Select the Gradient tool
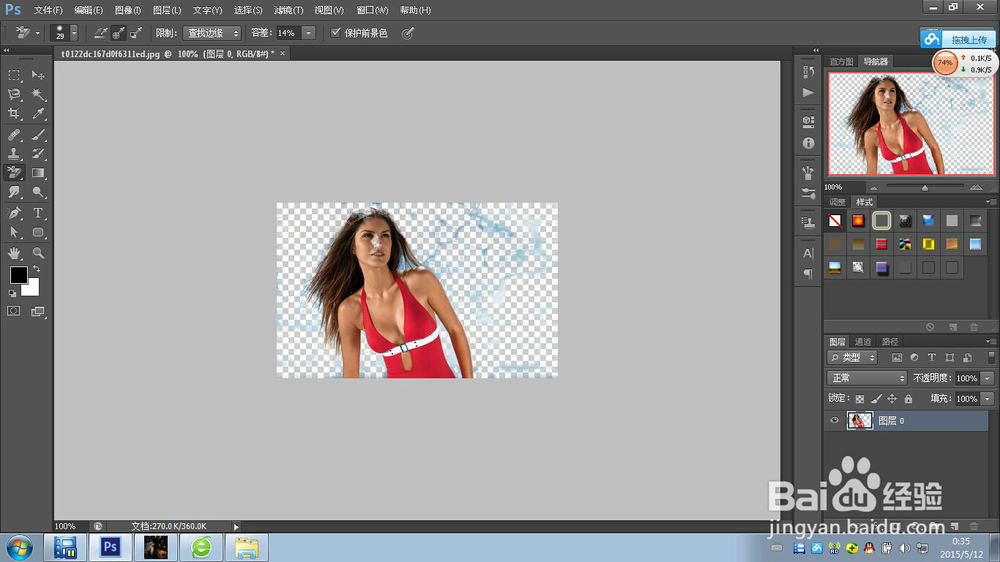The height and width of the screenshot is (562, 1000). tap(38, 173)
